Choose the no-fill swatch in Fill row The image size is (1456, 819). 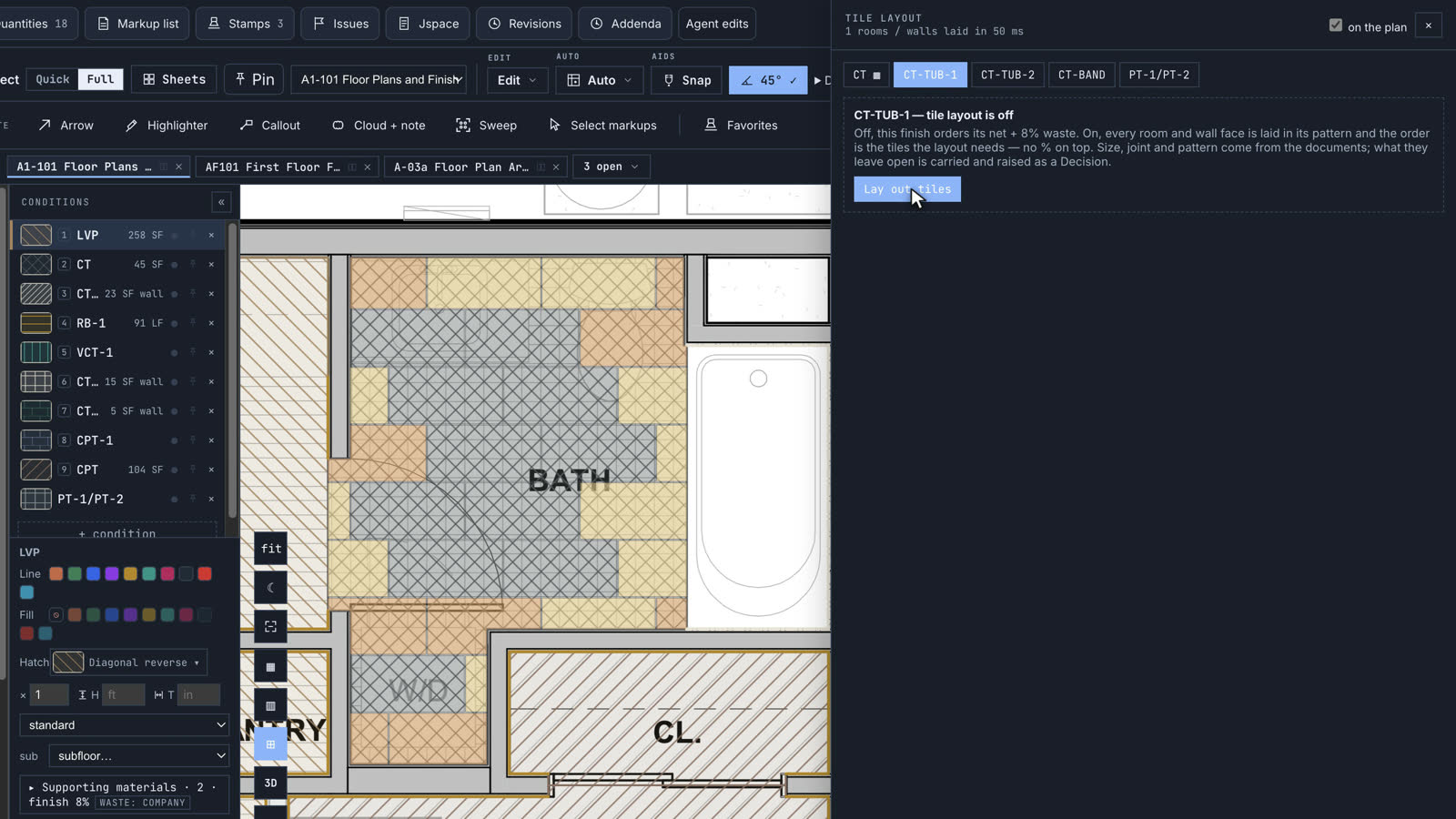pos(56,615)
